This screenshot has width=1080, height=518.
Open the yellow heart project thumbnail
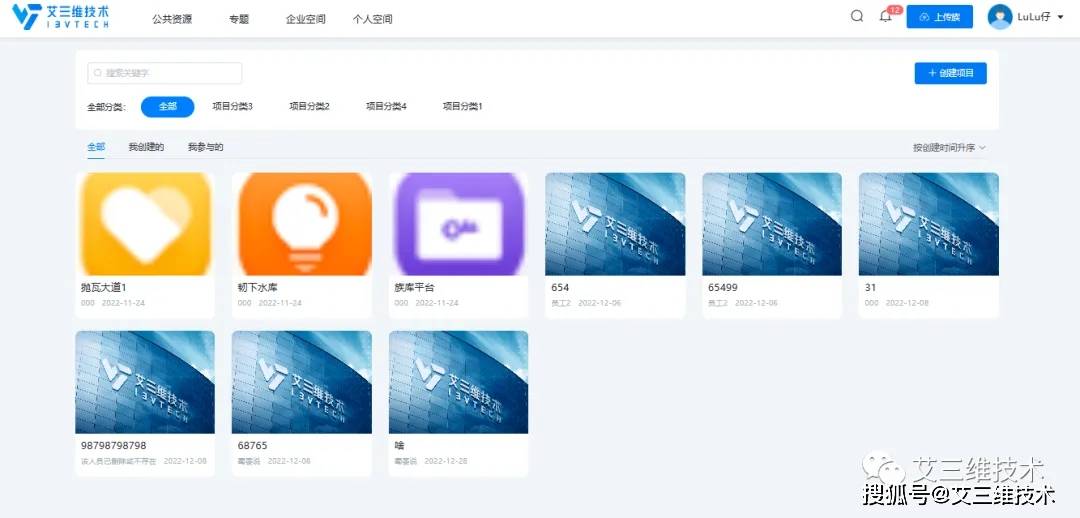click(x=145, y=224)
